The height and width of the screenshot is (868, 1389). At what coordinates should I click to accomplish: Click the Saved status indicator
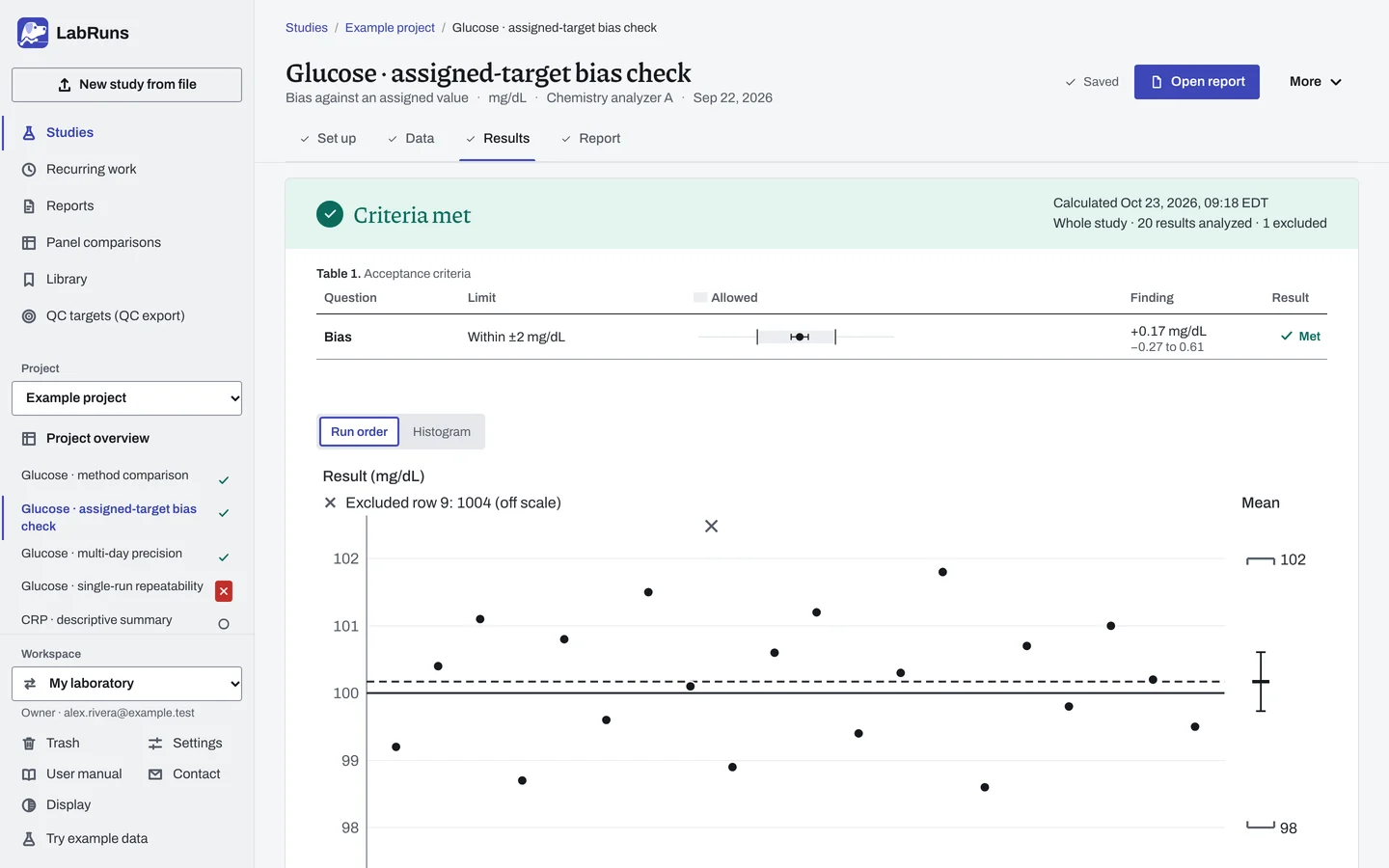[1092, 82]
